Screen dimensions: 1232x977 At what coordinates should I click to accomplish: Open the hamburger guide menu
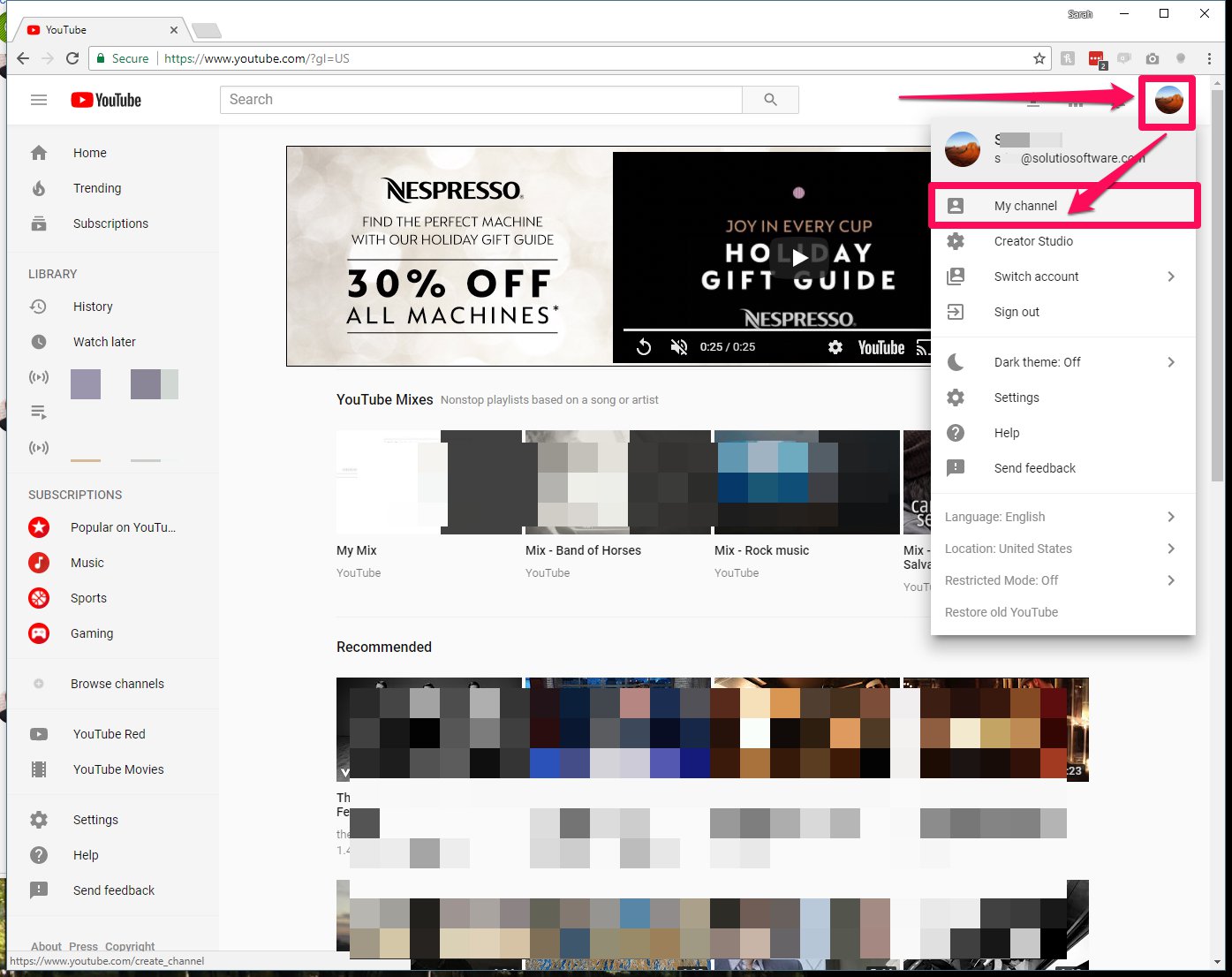(x=39, y=100)
